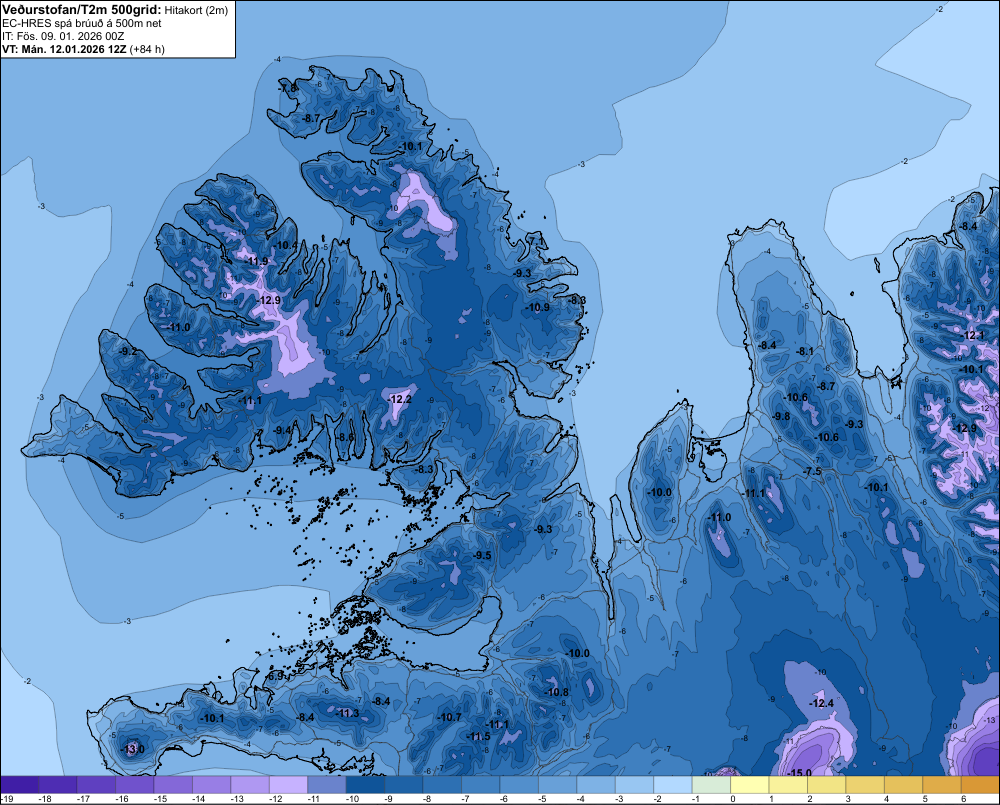Click the legend swatch between -5 and -4

[558, 785]
